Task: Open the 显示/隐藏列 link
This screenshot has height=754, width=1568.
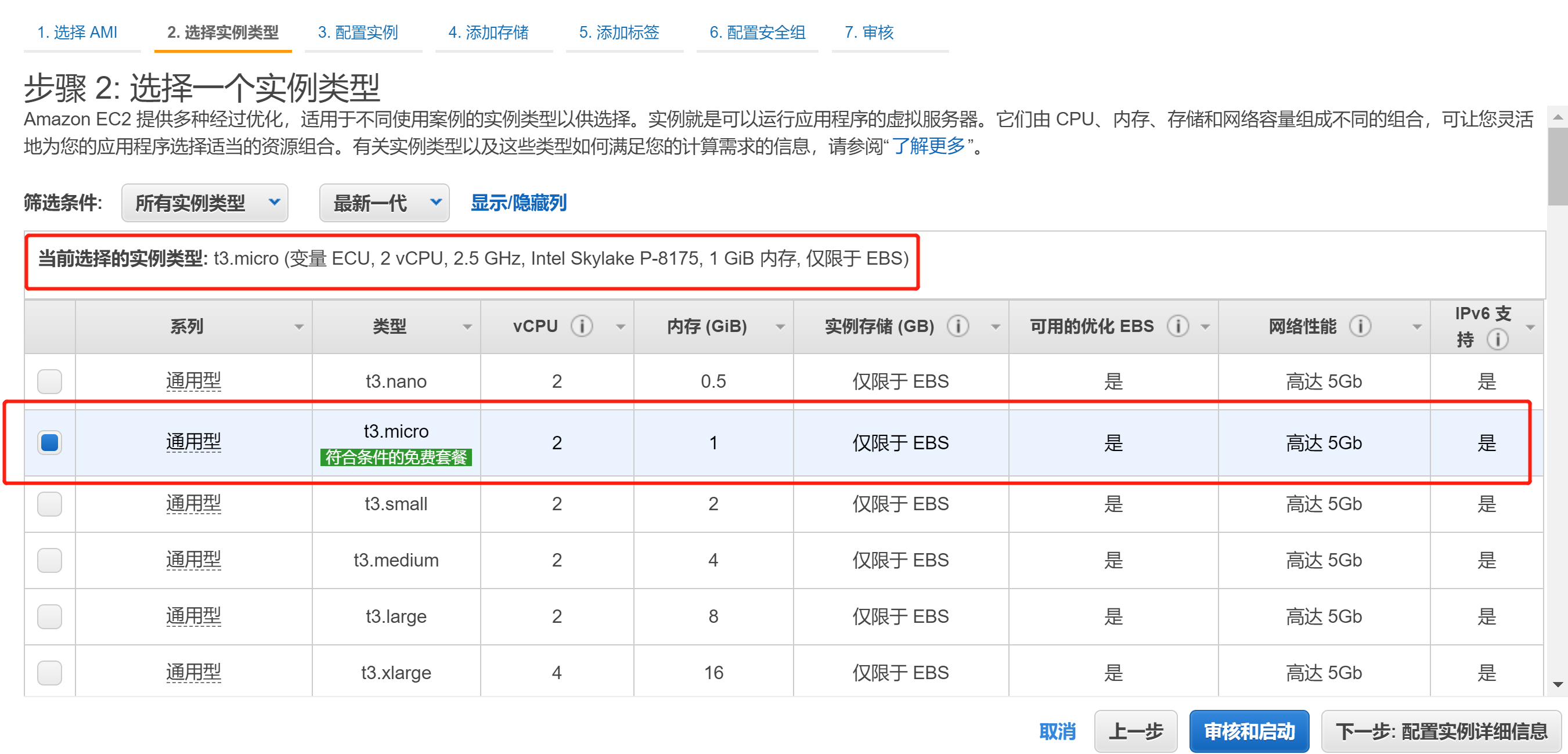Action: point(518,203)
